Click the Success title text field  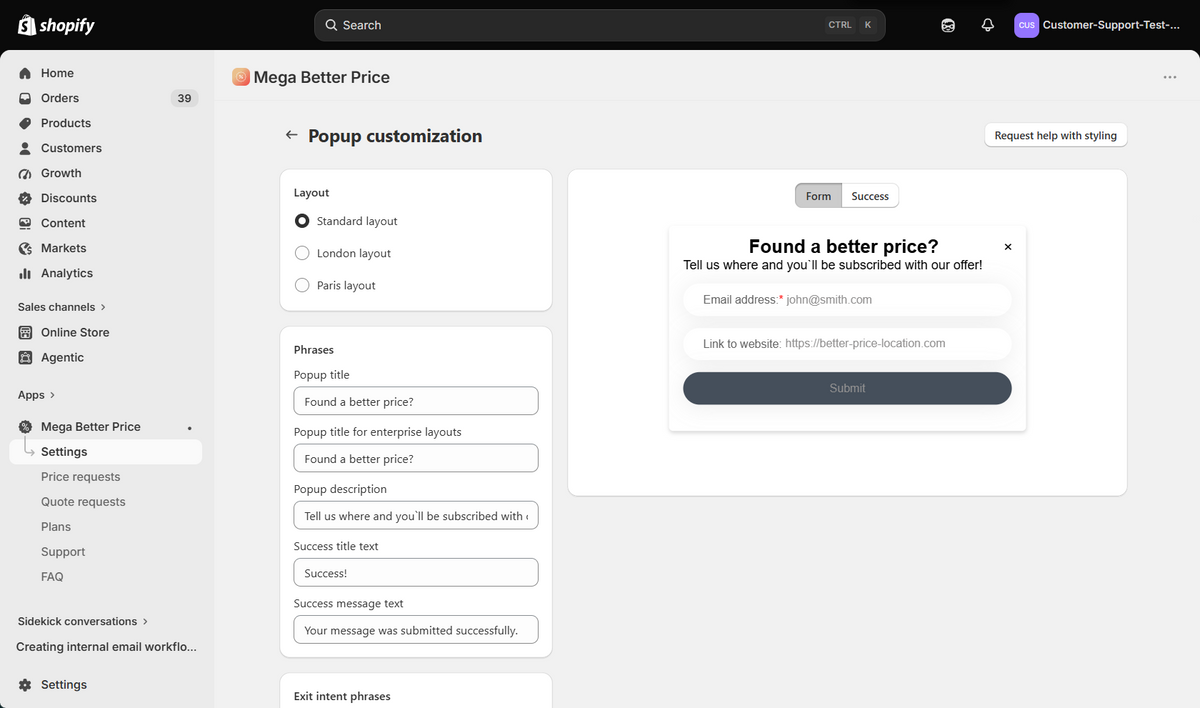click(416, 572)
